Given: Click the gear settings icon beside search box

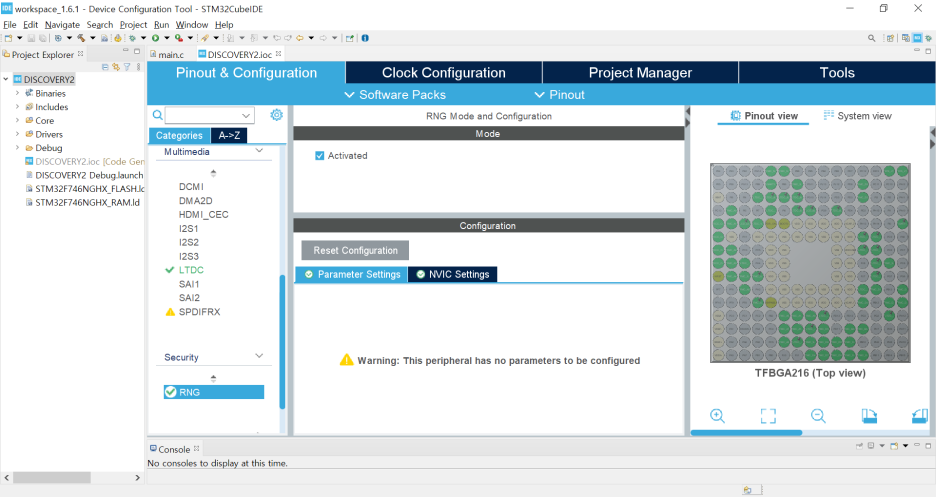Looking at the screenshot, I should click(276, 115).
